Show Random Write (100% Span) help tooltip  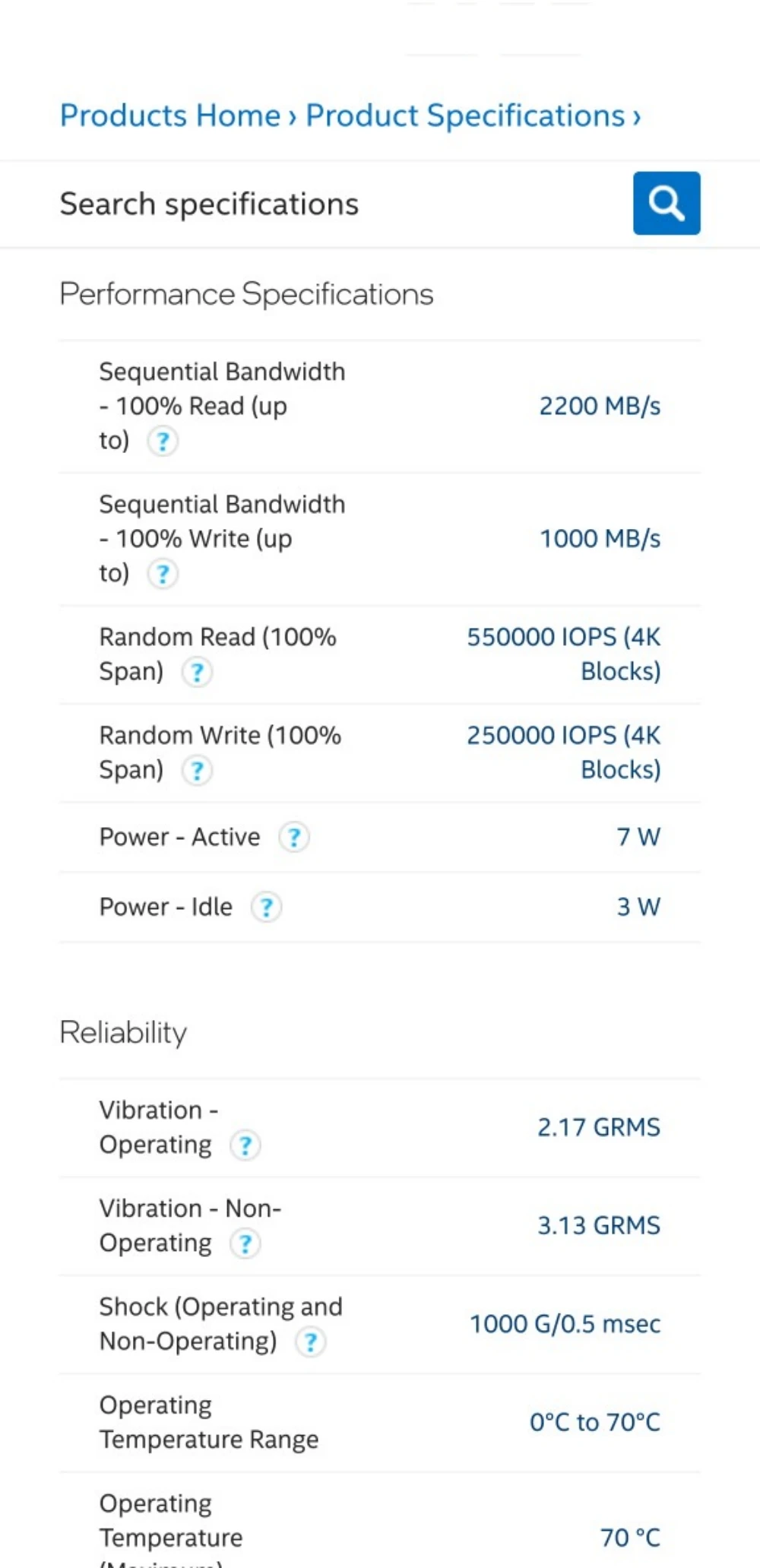tap(197, 771)
